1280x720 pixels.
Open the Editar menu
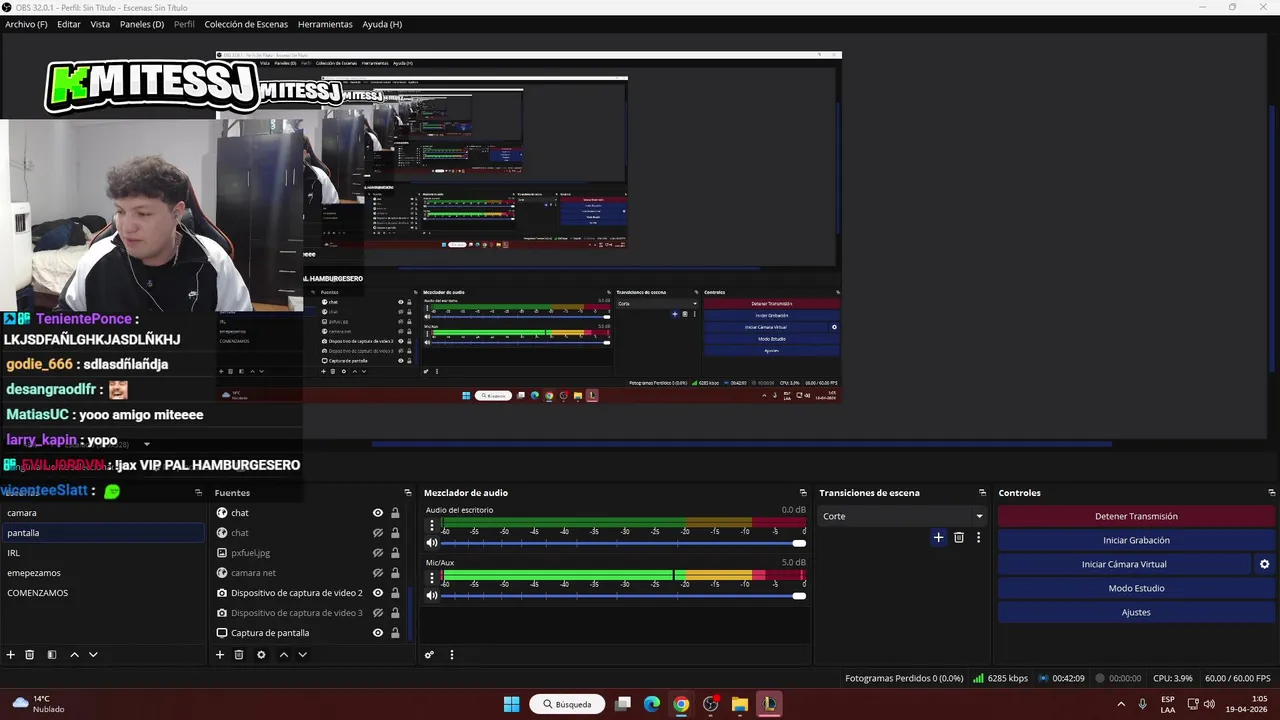pos(69,24)
